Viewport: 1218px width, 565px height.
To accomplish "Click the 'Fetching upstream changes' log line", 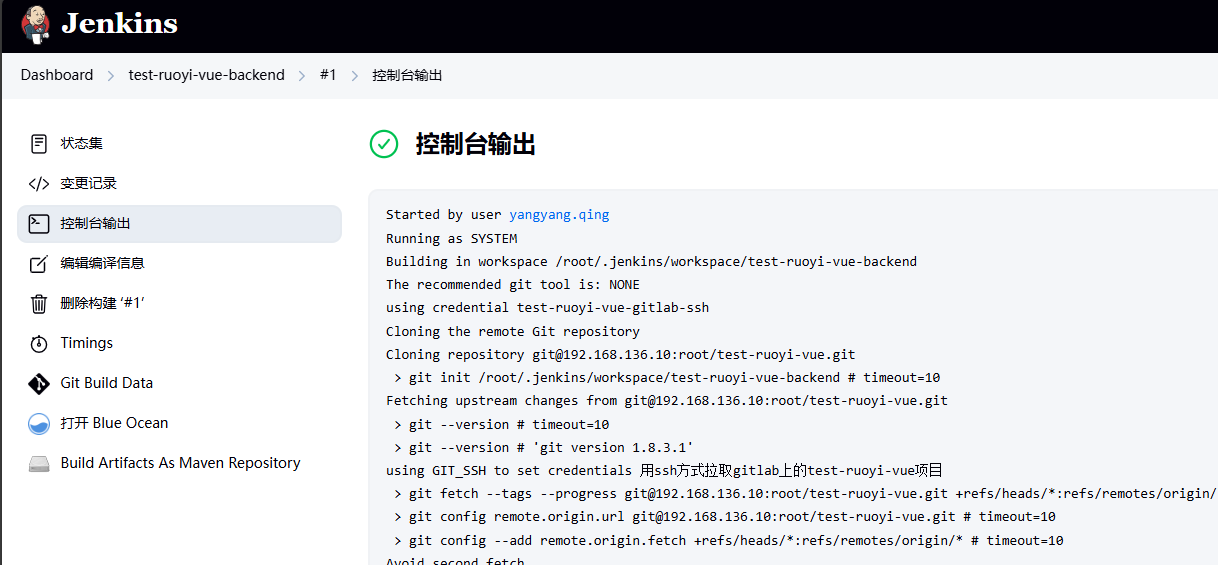I will (667, 400).
